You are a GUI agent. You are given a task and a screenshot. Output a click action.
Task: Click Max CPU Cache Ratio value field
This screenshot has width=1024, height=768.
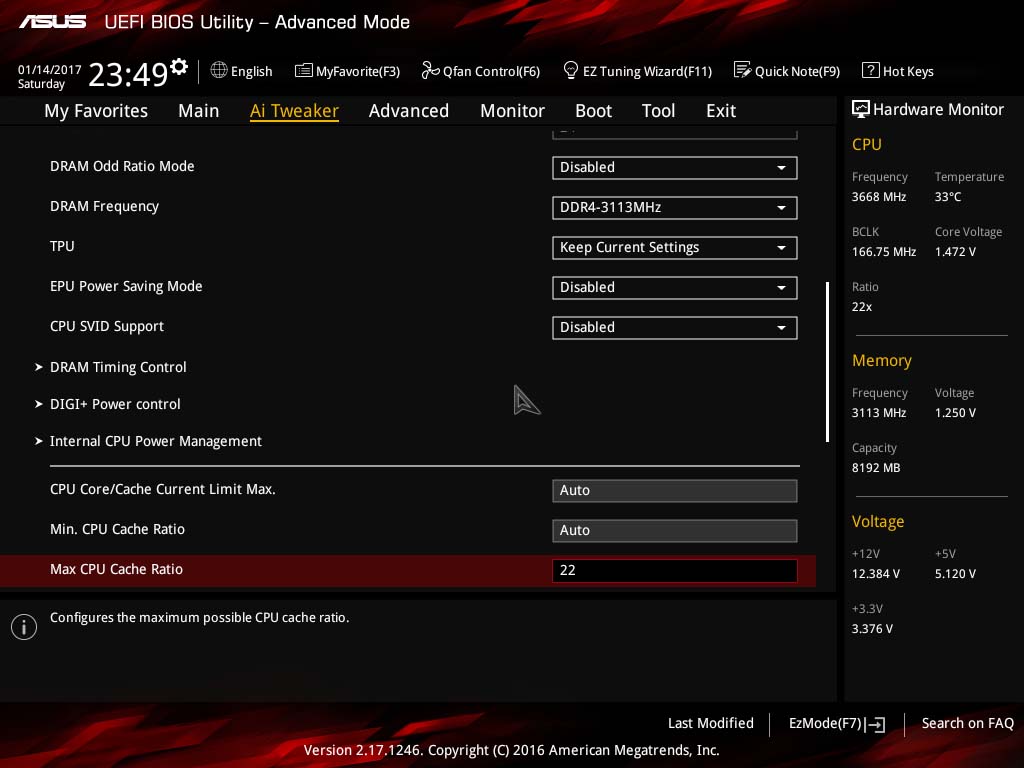pos(675,570)
